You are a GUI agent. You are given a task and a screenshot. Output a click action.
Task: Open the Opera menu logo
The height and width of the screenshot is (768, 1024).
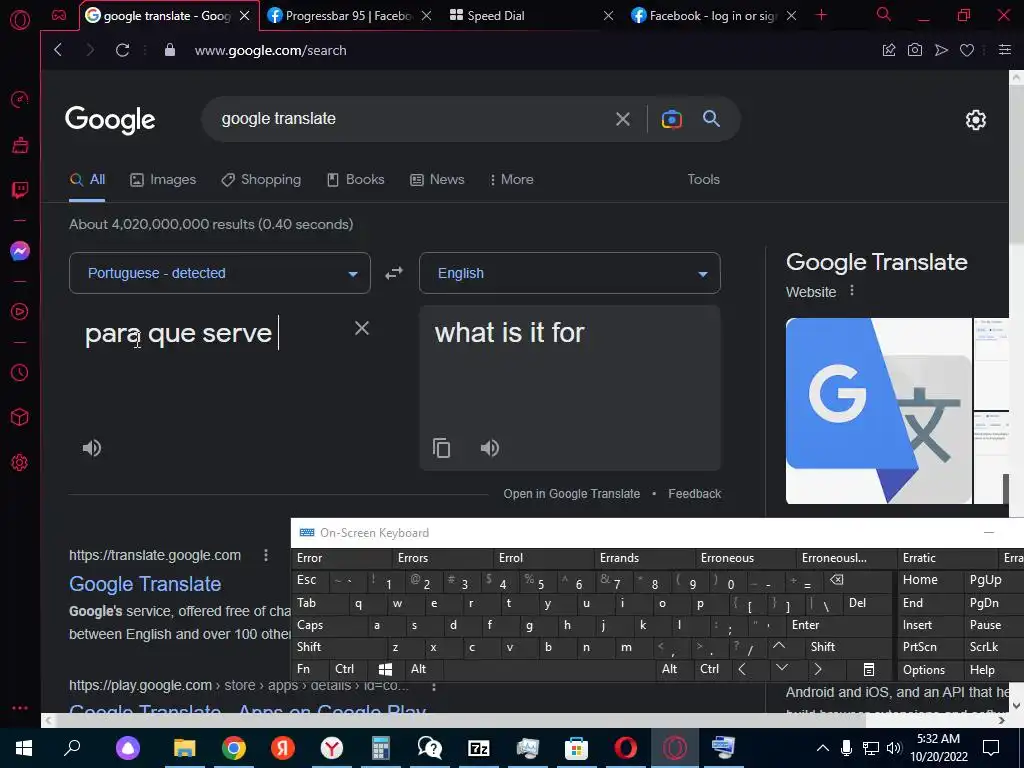coord(20,20)
